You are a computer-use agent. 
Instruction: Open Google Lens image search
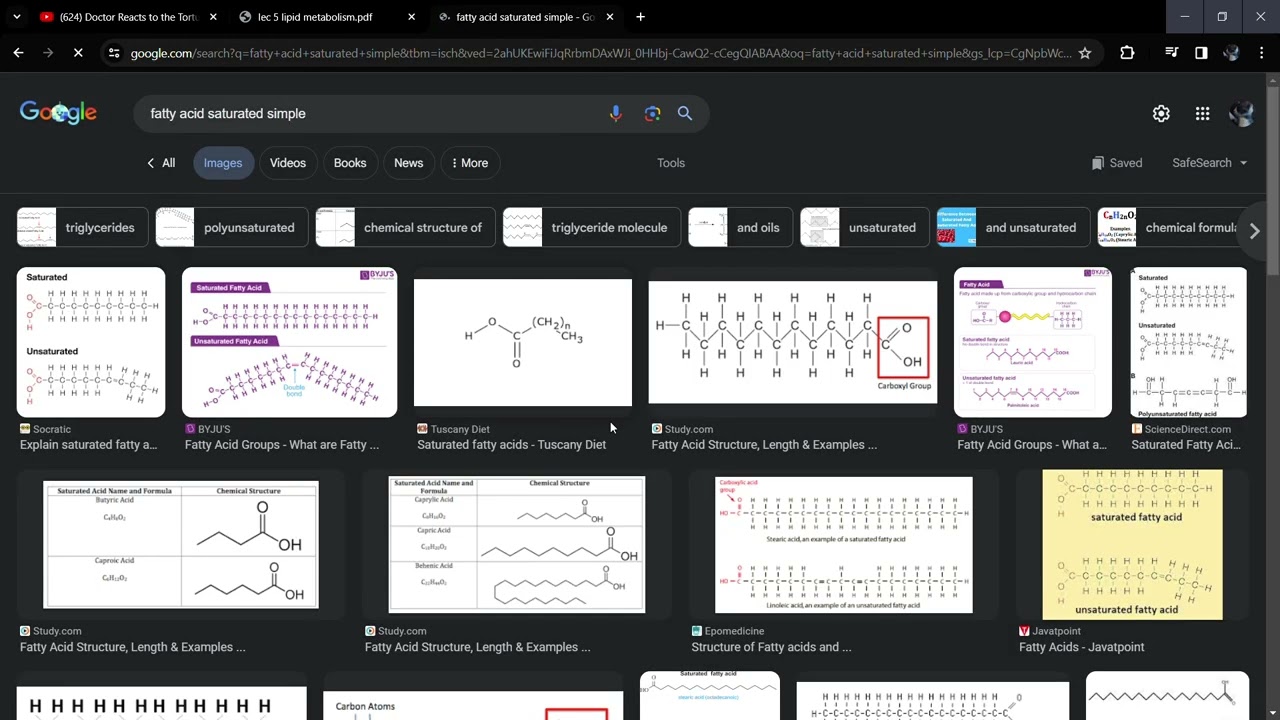coord(652,114)
